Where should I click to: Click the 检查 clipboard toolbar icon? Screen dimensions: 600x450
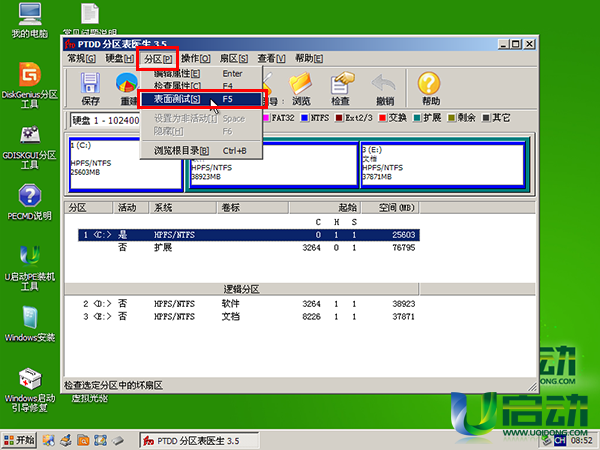(x=342, y=83)
